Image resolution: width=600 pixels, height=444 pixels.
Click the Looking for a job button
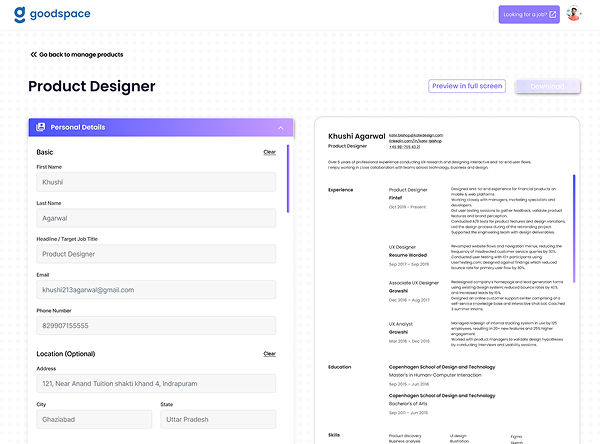point(529,15)
